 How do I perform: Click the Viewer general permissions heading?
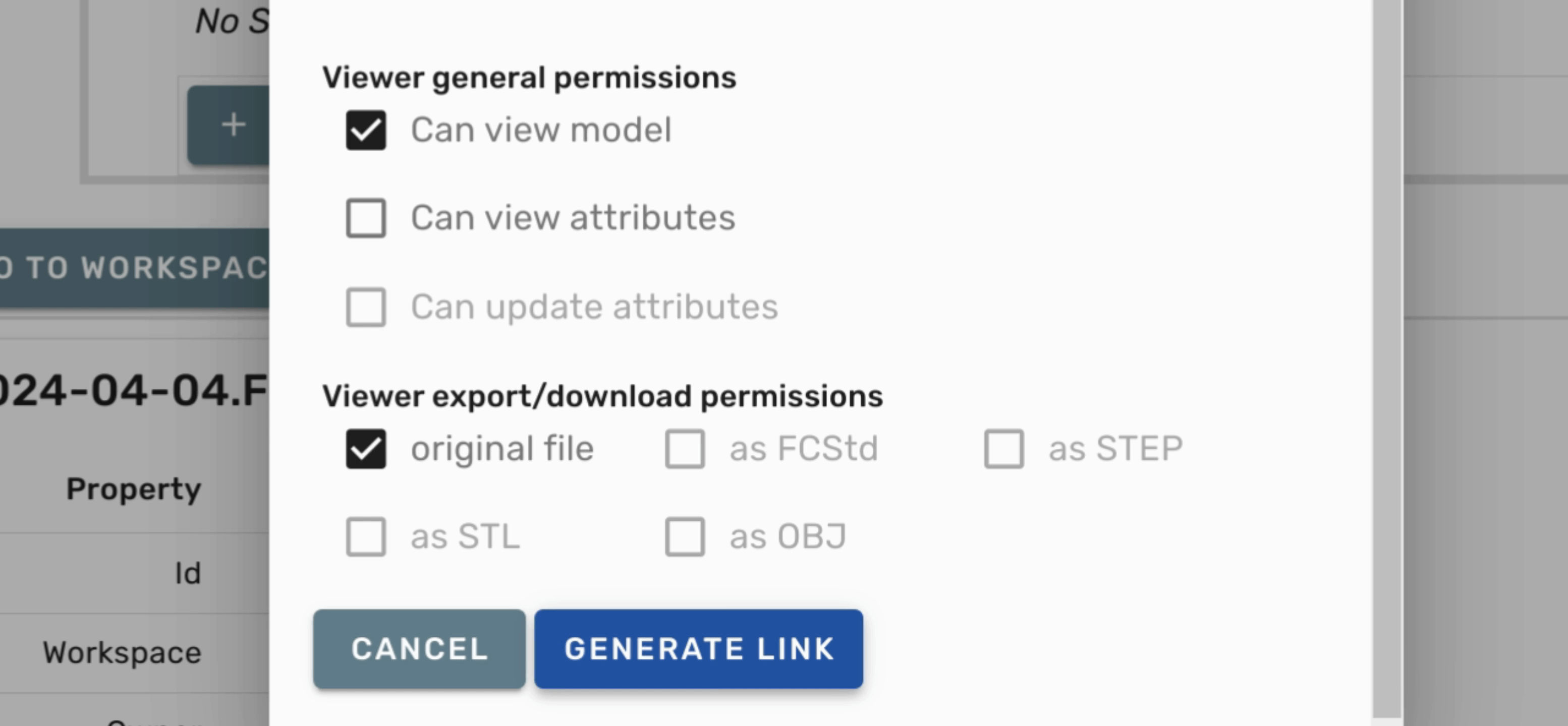529,78
